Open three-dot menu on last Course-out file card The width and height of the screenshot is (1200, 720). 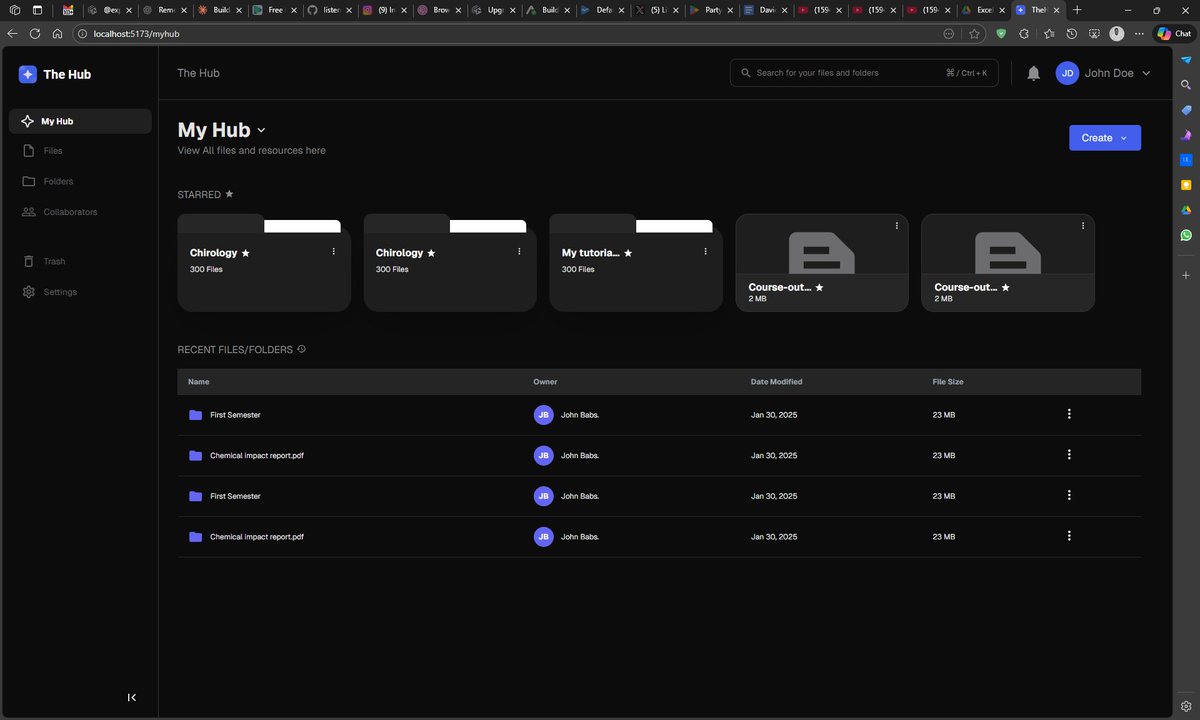click(x=1083, y=226)
